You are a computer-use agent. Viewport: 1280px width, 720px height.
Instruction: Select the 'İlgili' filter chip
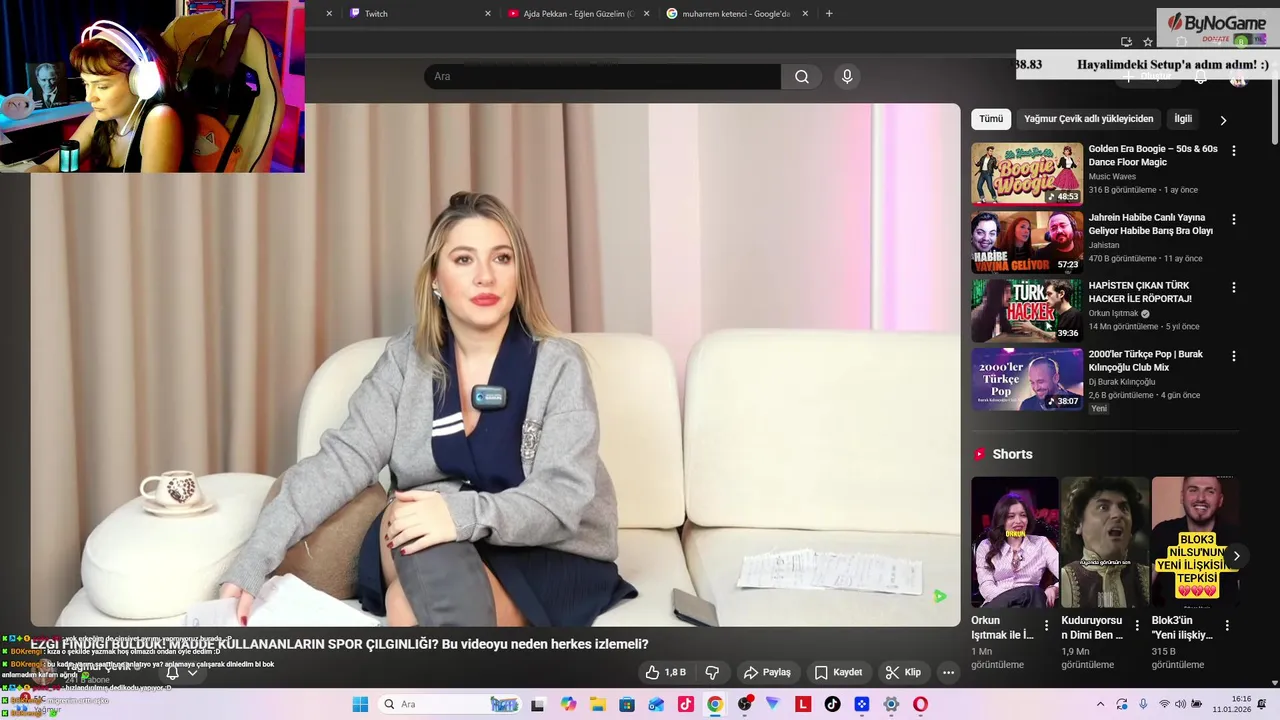[1183, 119]
